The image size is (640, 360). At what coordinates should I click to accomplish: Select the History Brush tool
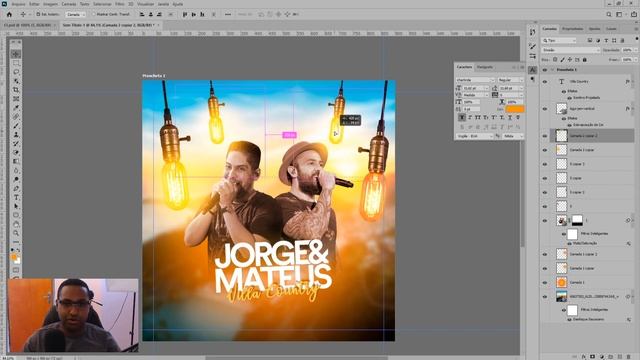pos(16,144)
